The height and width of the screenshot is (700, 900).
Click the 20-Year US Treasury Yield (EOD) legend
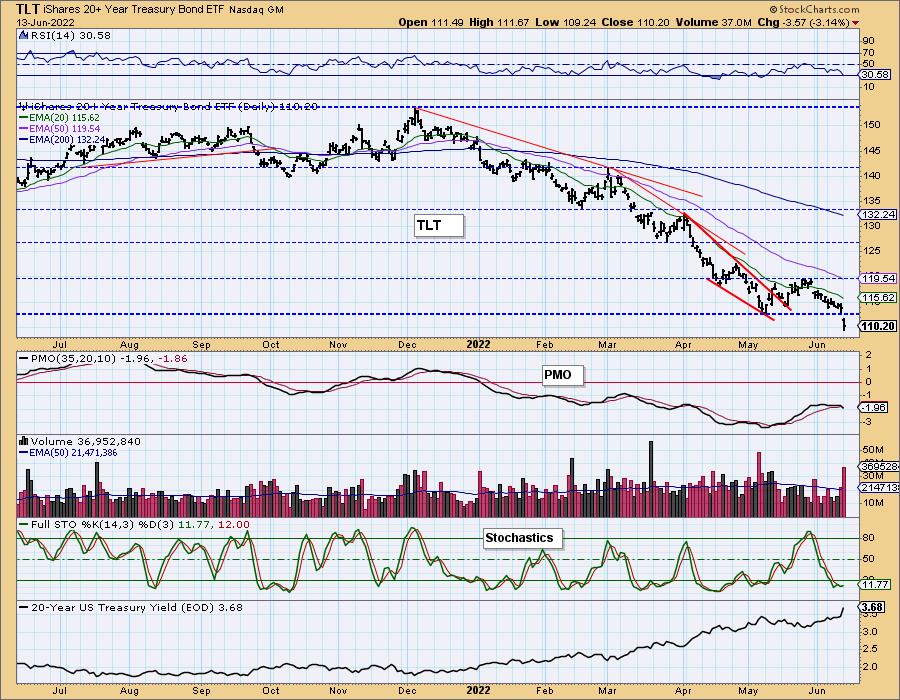click(x=131, y=608)
